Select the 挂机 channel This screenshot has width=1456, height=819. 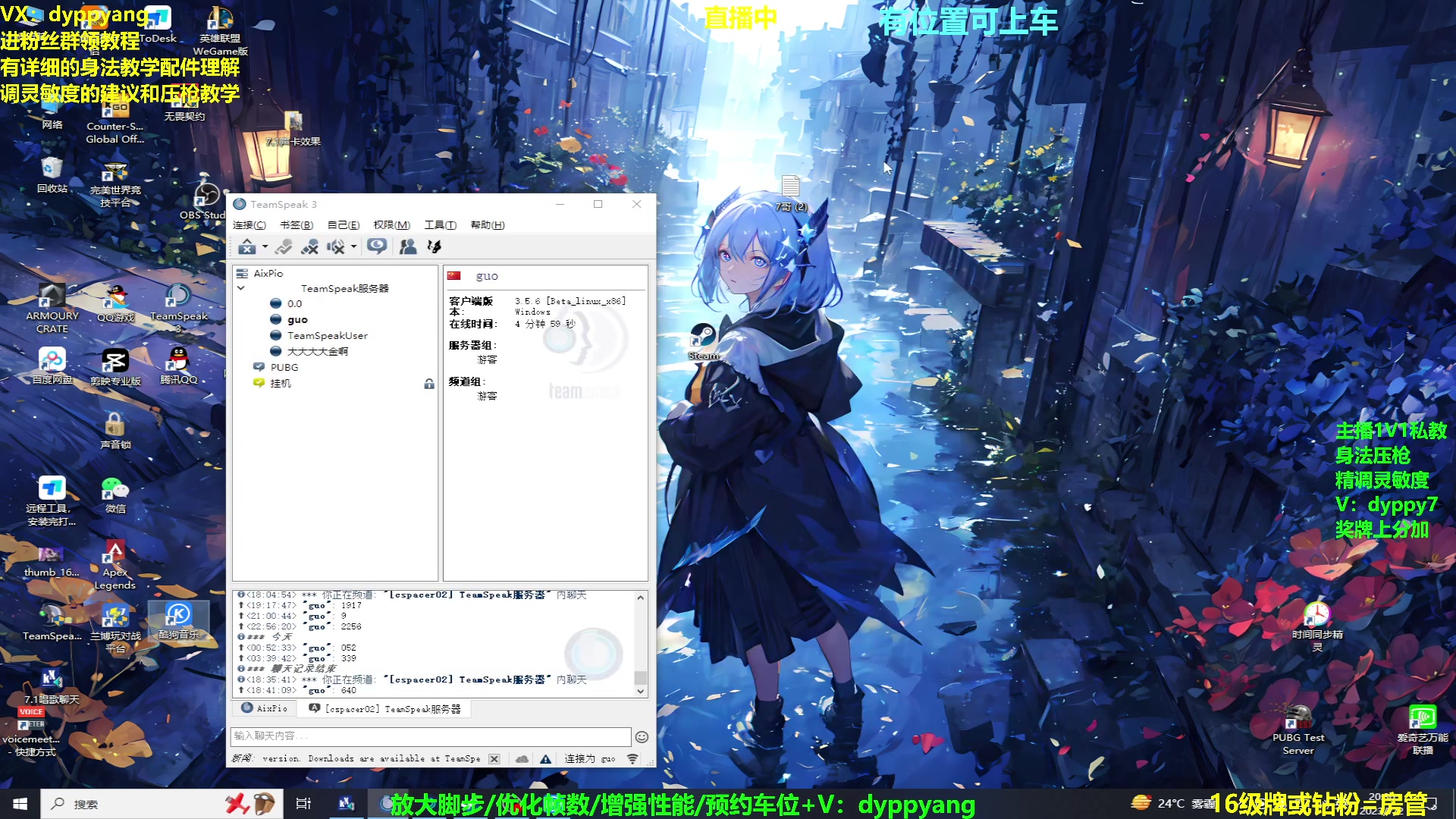280,384
